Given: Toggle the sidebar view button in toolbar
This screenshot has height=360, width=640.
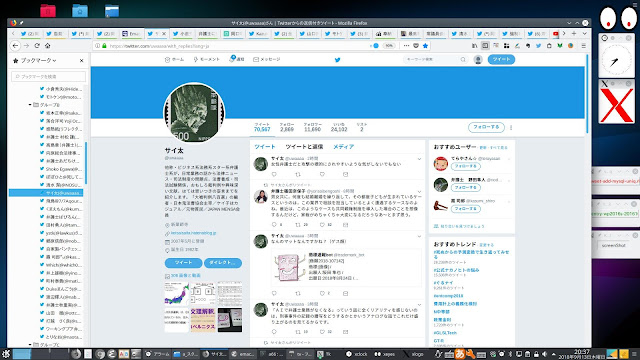Looking at the screenshot, I should pyautogui.click(x=485, y=46).
